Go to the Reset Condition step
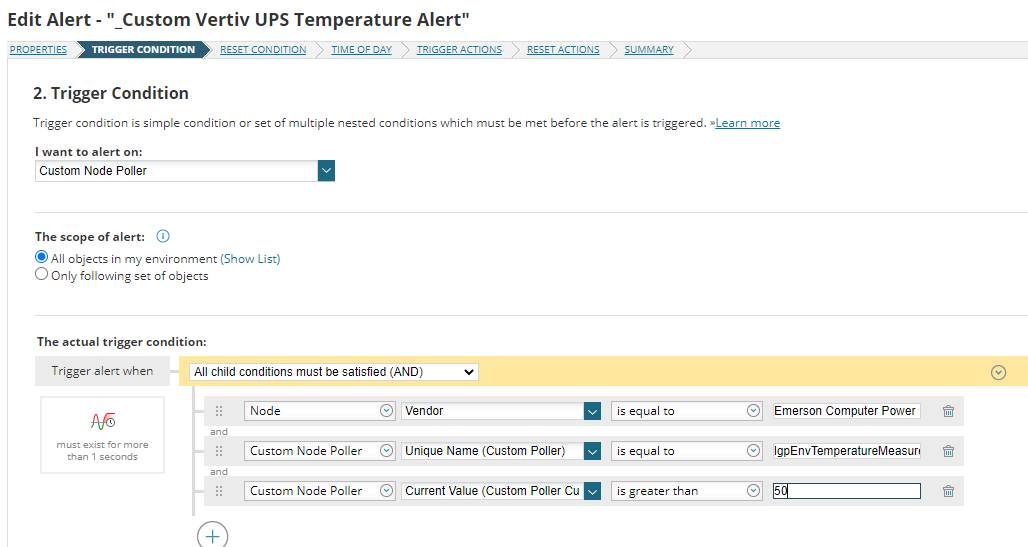The width and height of the screenshot is (1028, 547). 263,50
